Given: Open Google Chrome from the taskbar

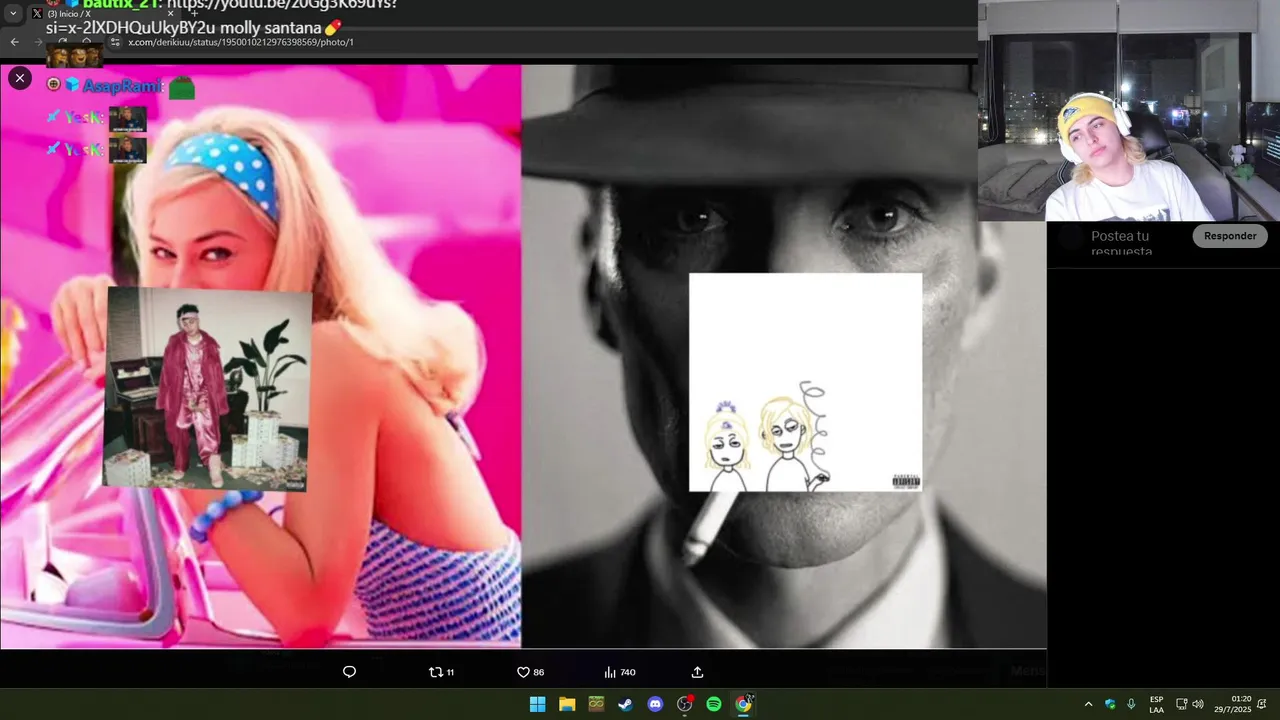Looking at the screenshot, I should (x=743, y=704).
